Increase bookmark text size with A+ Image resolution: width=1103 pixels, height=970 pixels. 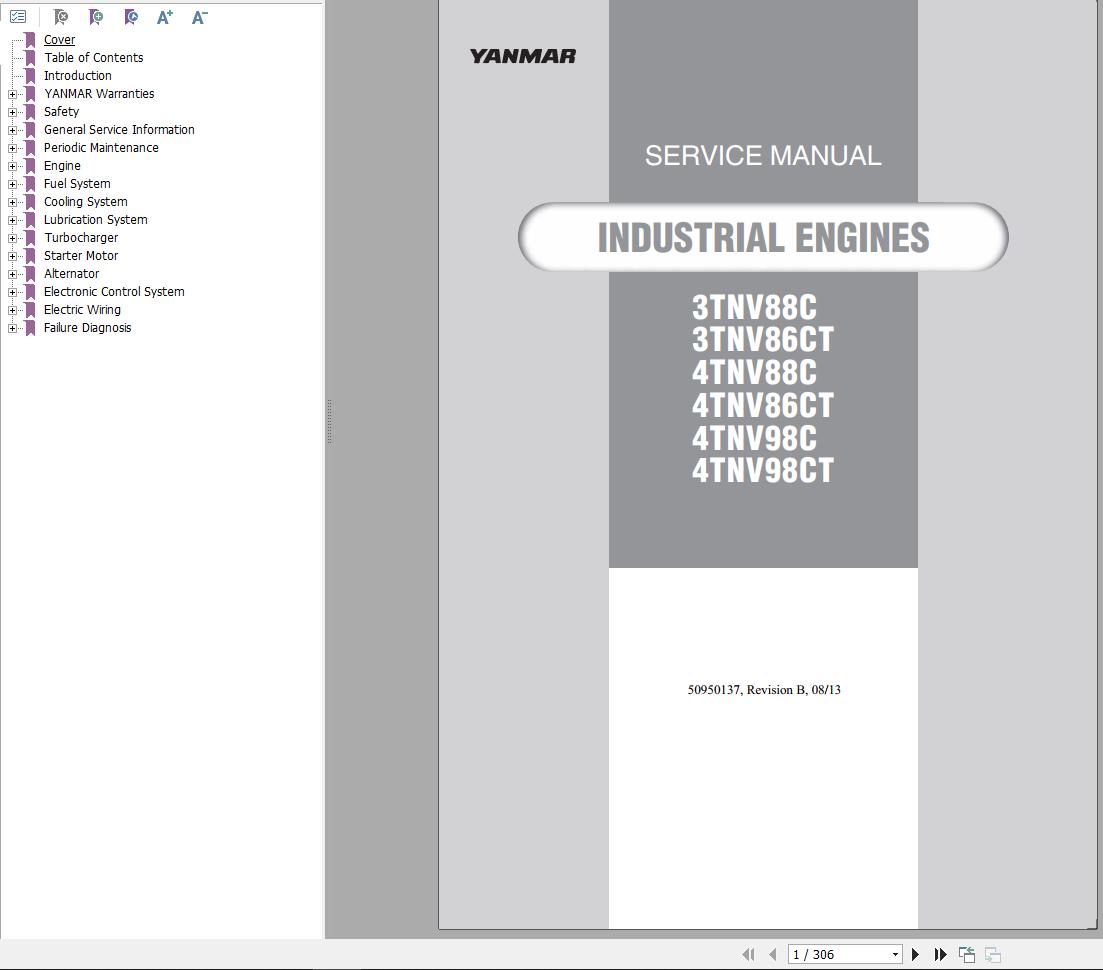click(x=165, y=17)
